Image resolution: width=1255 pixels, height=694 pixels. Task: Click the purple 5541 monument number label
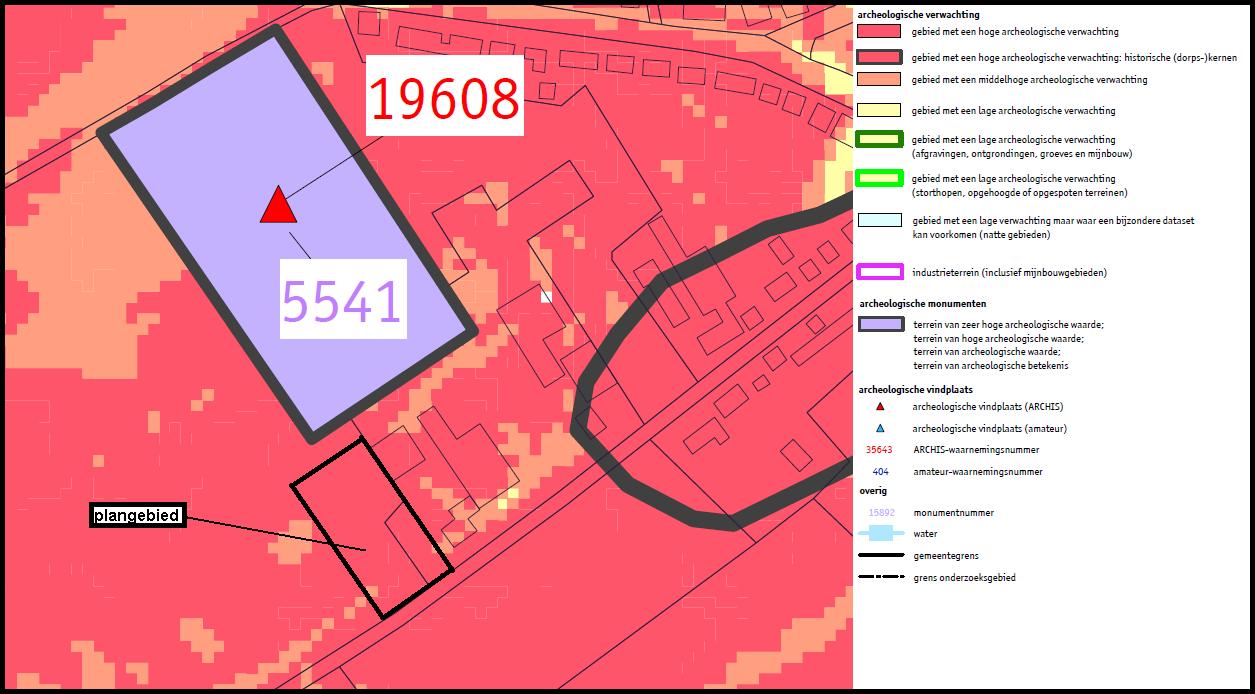tap(342, 299)
